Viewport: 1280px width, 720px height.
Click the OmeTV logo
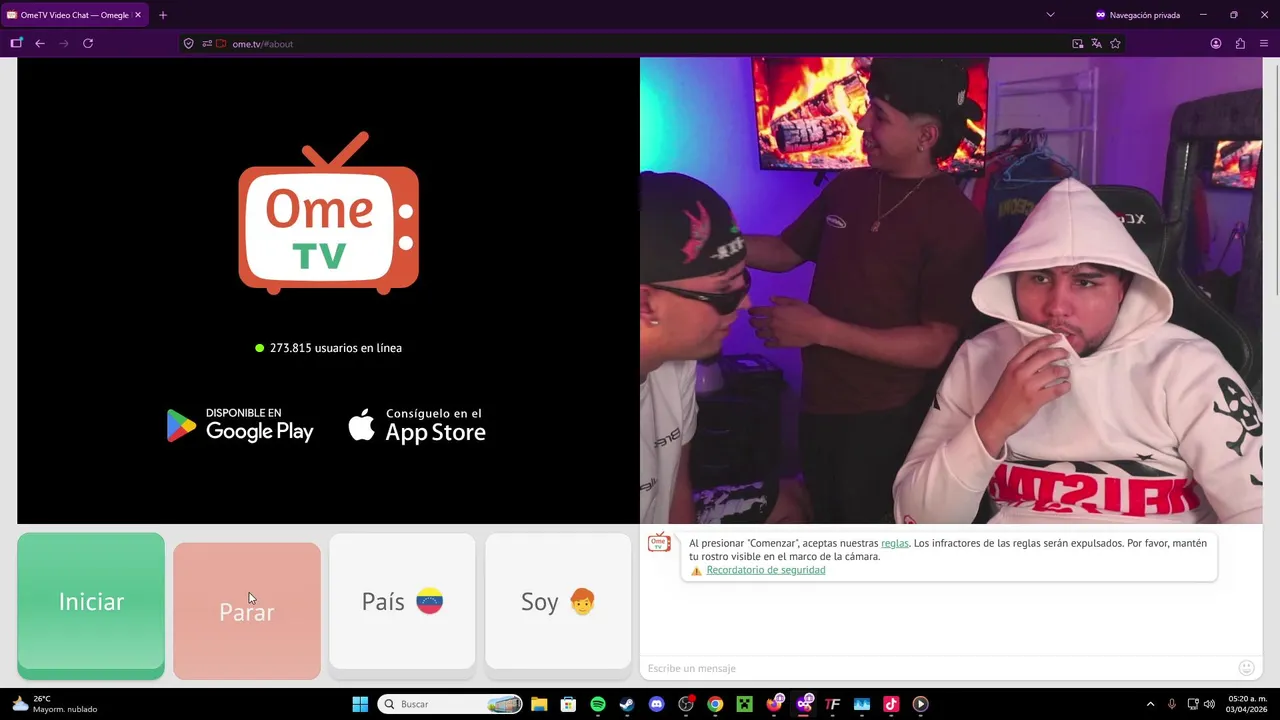click(x=329, y=212)
